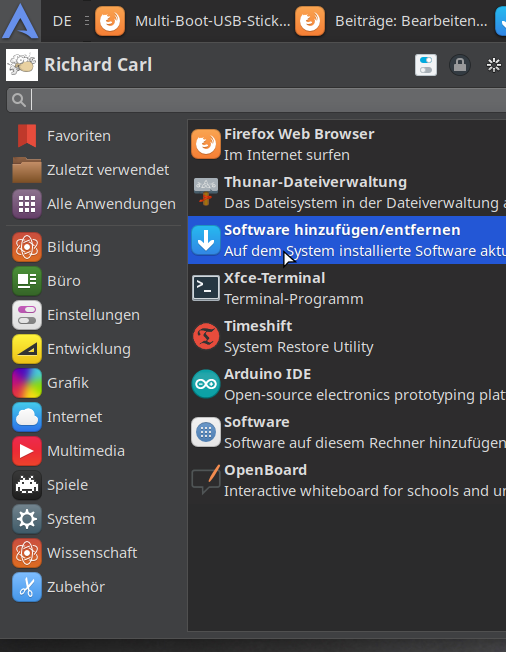Select Spiele category invader icon
This screenshot has height=652, width=506.
click(27, 485)
